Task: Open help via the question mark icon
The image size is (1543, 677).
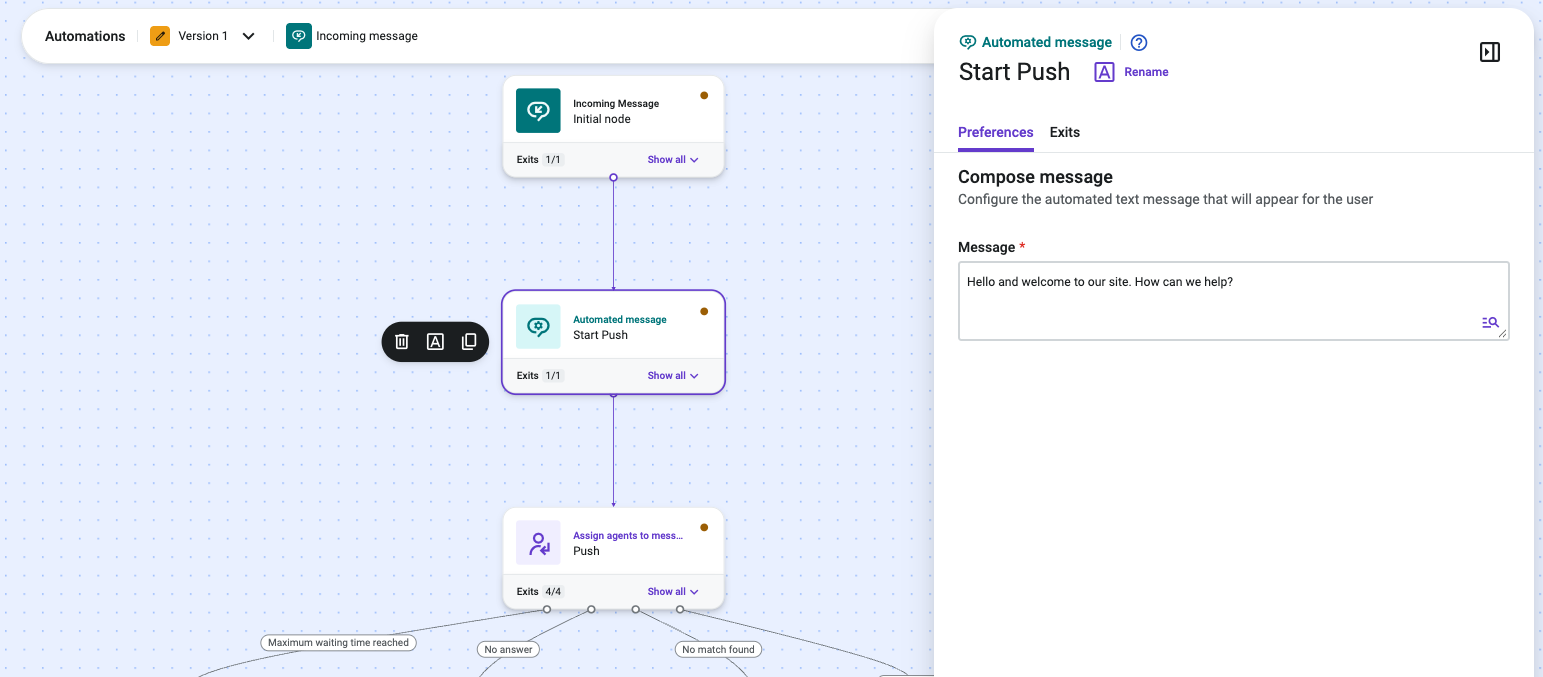Action: click(1139, 42)
